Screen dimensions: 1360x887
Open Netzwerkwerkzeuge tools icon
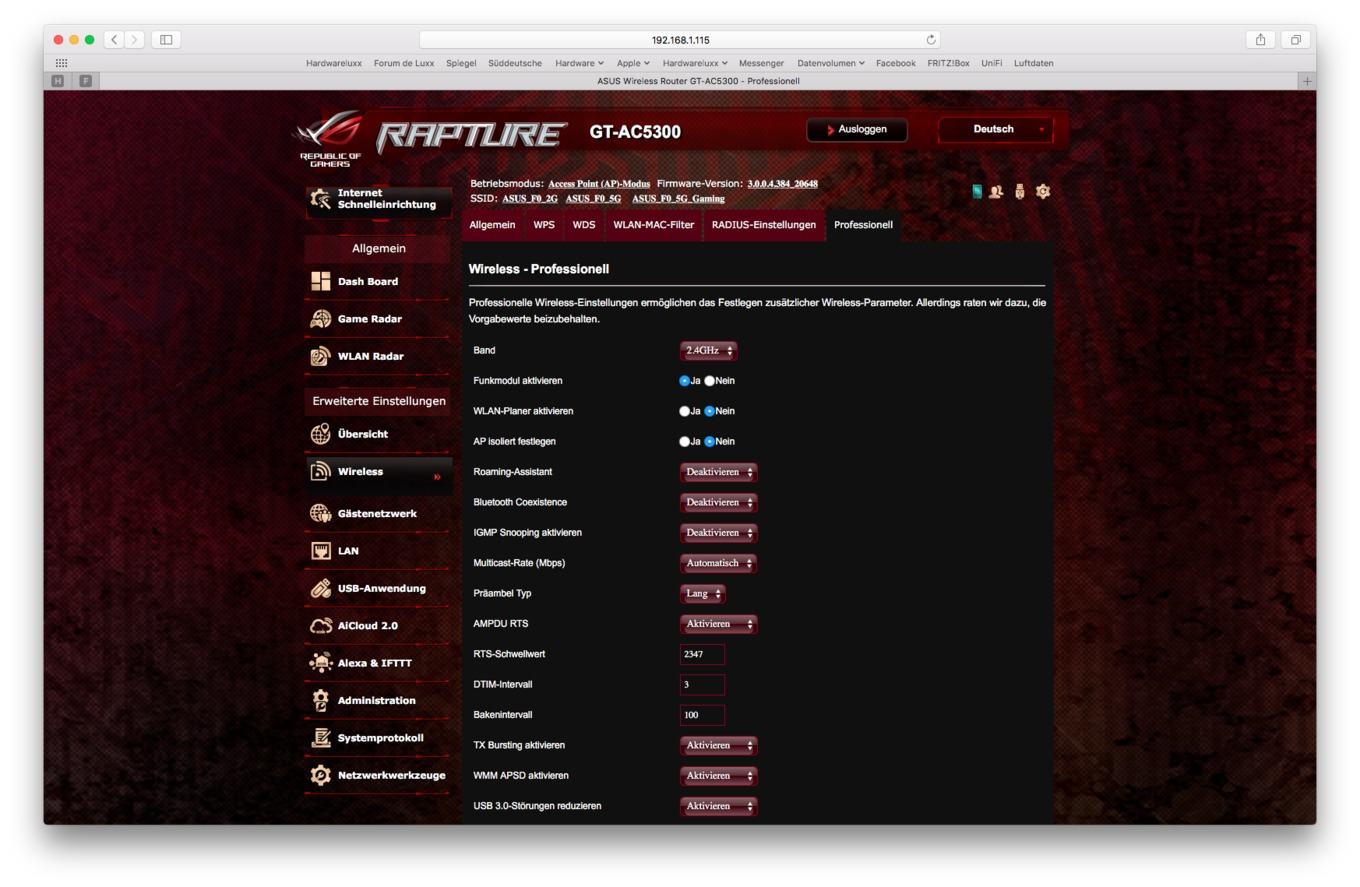tap(320, 775)
